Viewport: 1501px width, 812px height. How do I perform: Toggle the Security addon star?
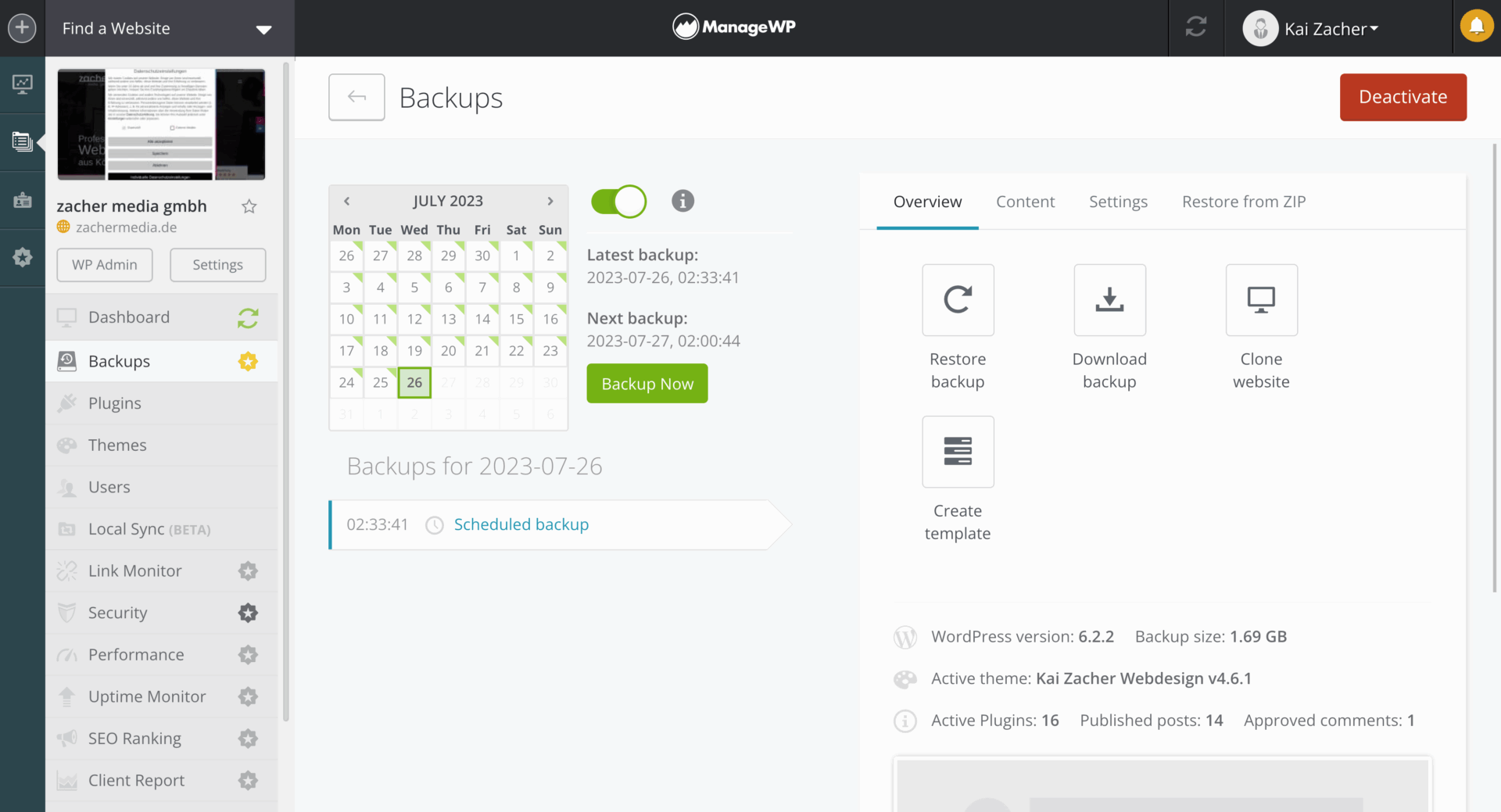(x=248, y=613)
